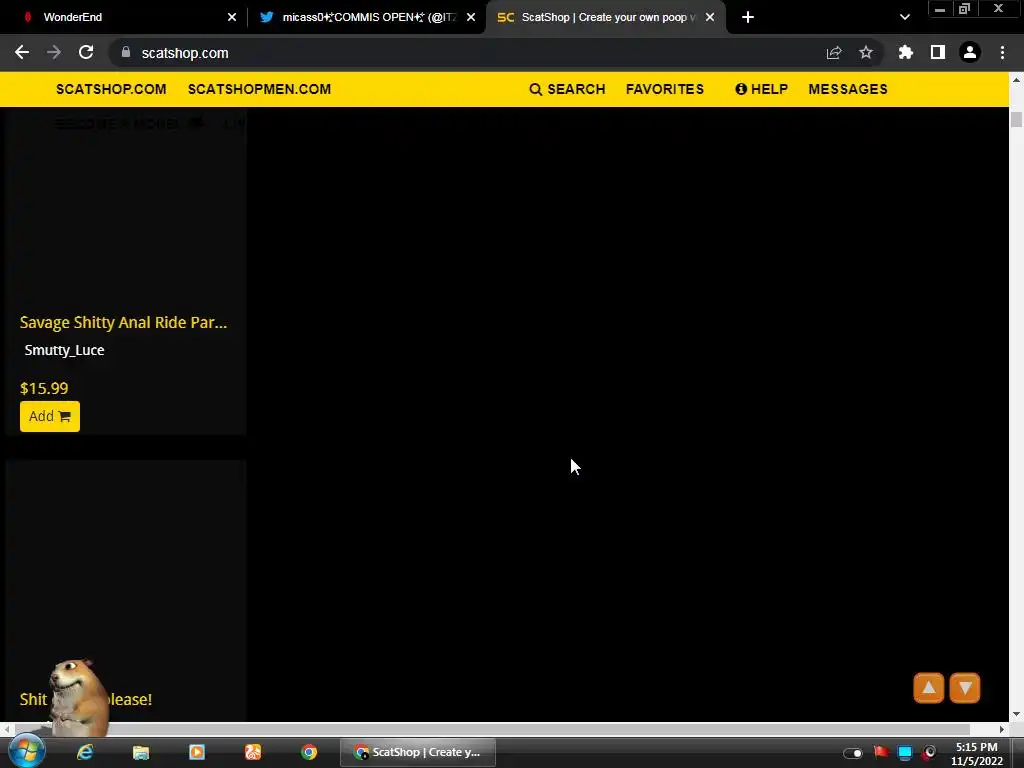Close the micass0 Twitter tab
Viewport: 1024px width, 768px height.
(471, 17)
